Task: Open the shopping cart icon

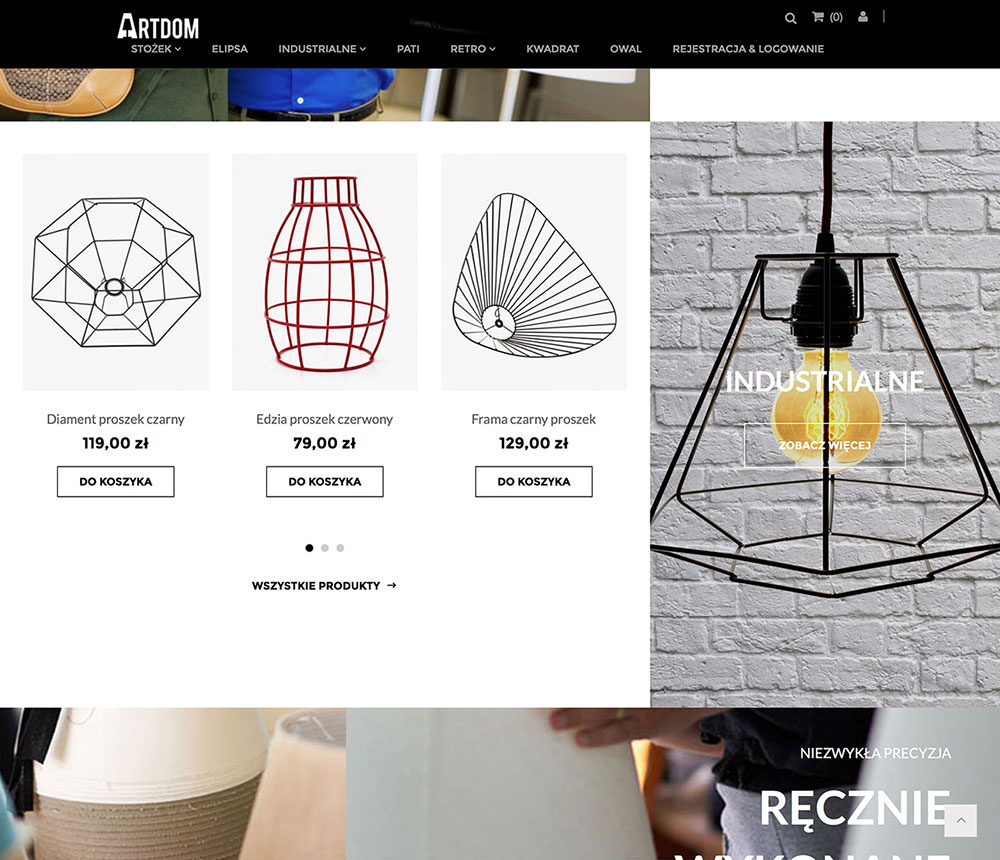Action: coord(818,17)
